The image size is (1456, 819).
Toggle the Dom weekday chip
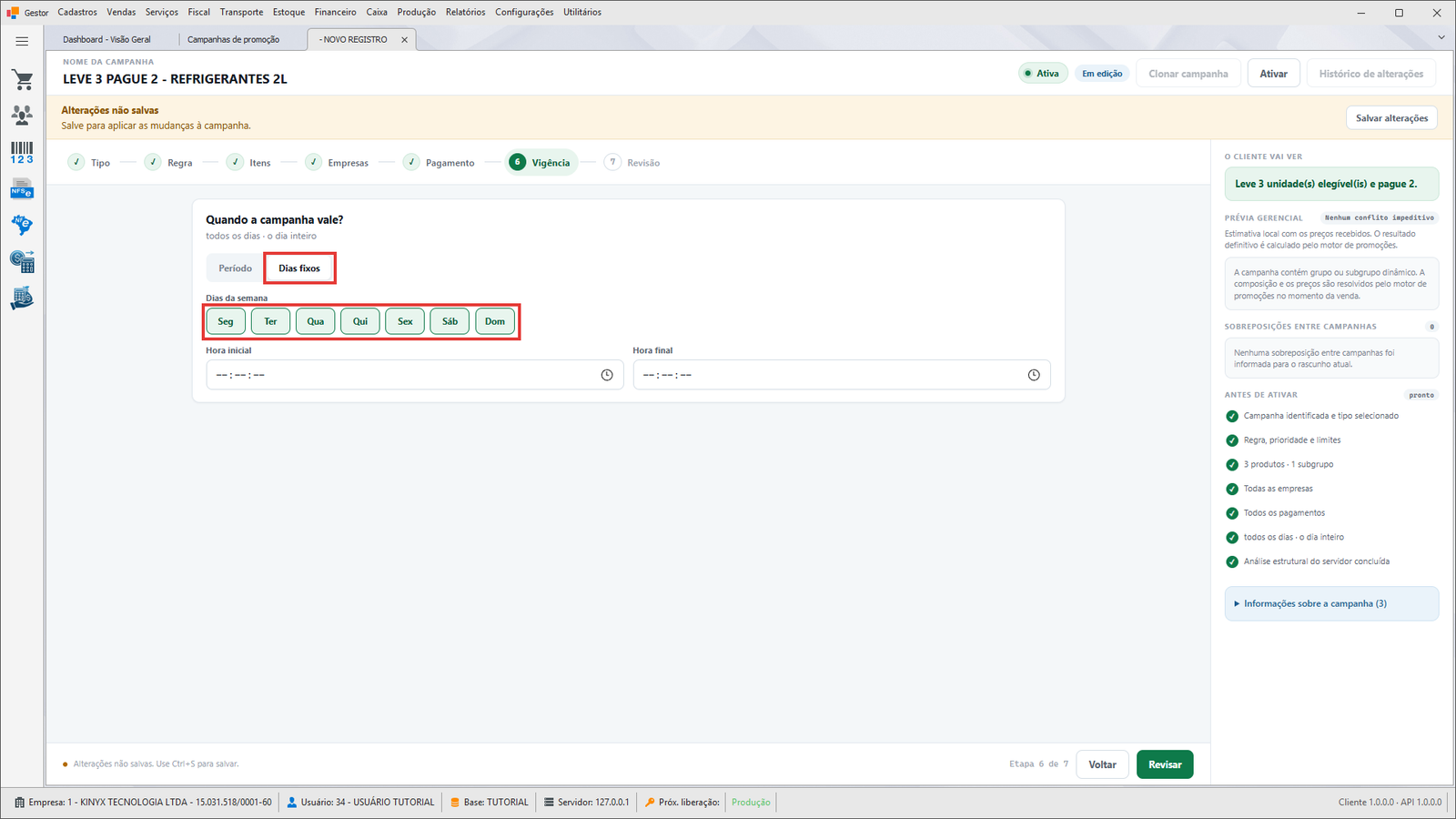tap(495, 321)
